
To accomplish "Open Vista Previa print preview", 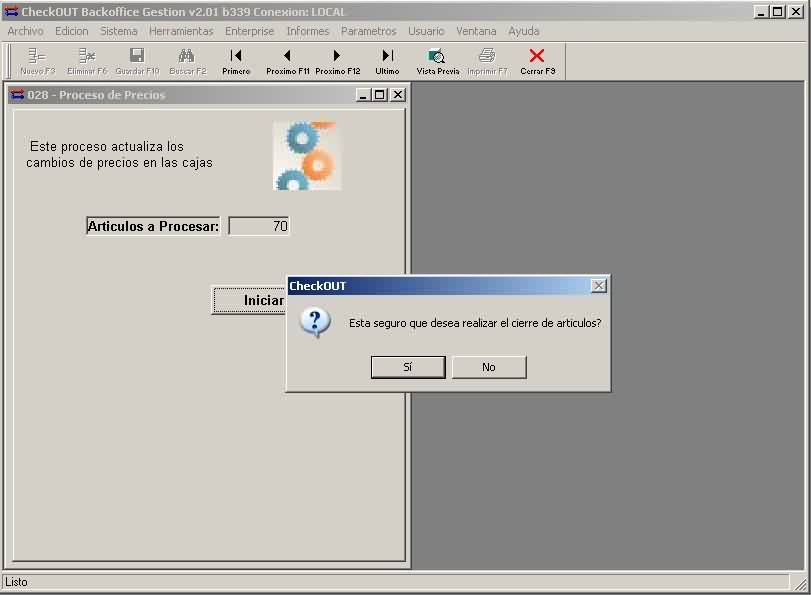I will pyautogui.click(x=438, y=61).
